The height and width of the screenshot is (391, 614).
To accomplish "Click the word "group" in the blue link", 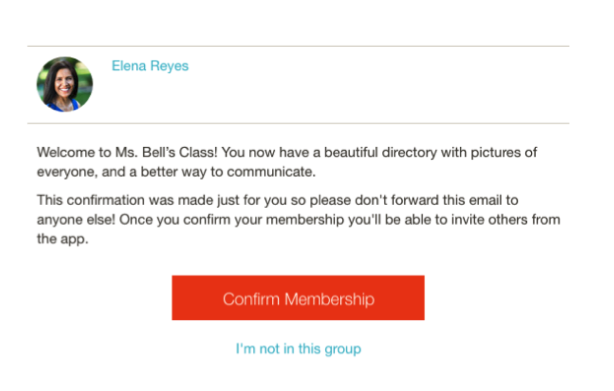I will 343,349.
